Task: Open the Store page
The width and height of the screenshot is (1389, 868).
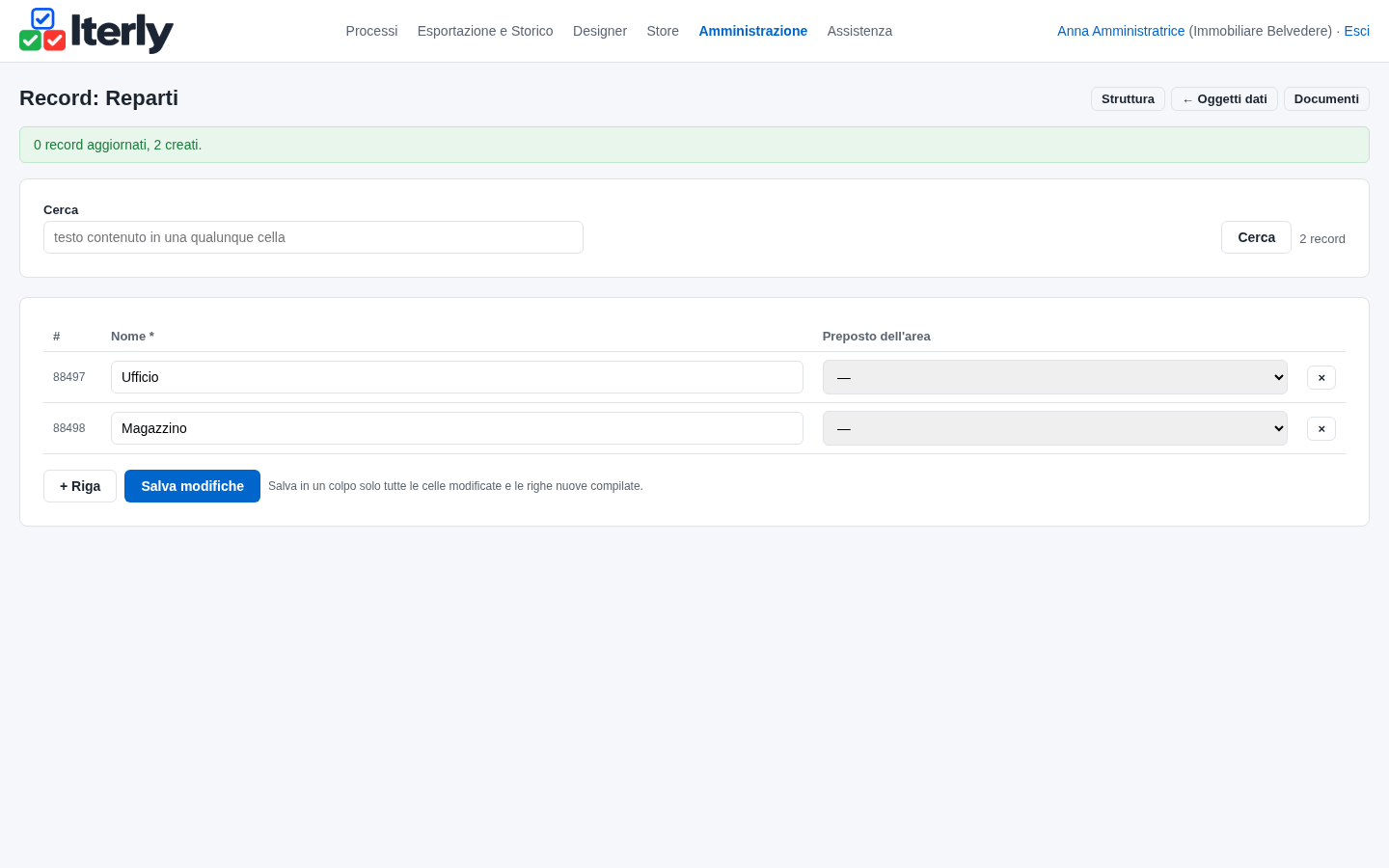Action: 663,31
